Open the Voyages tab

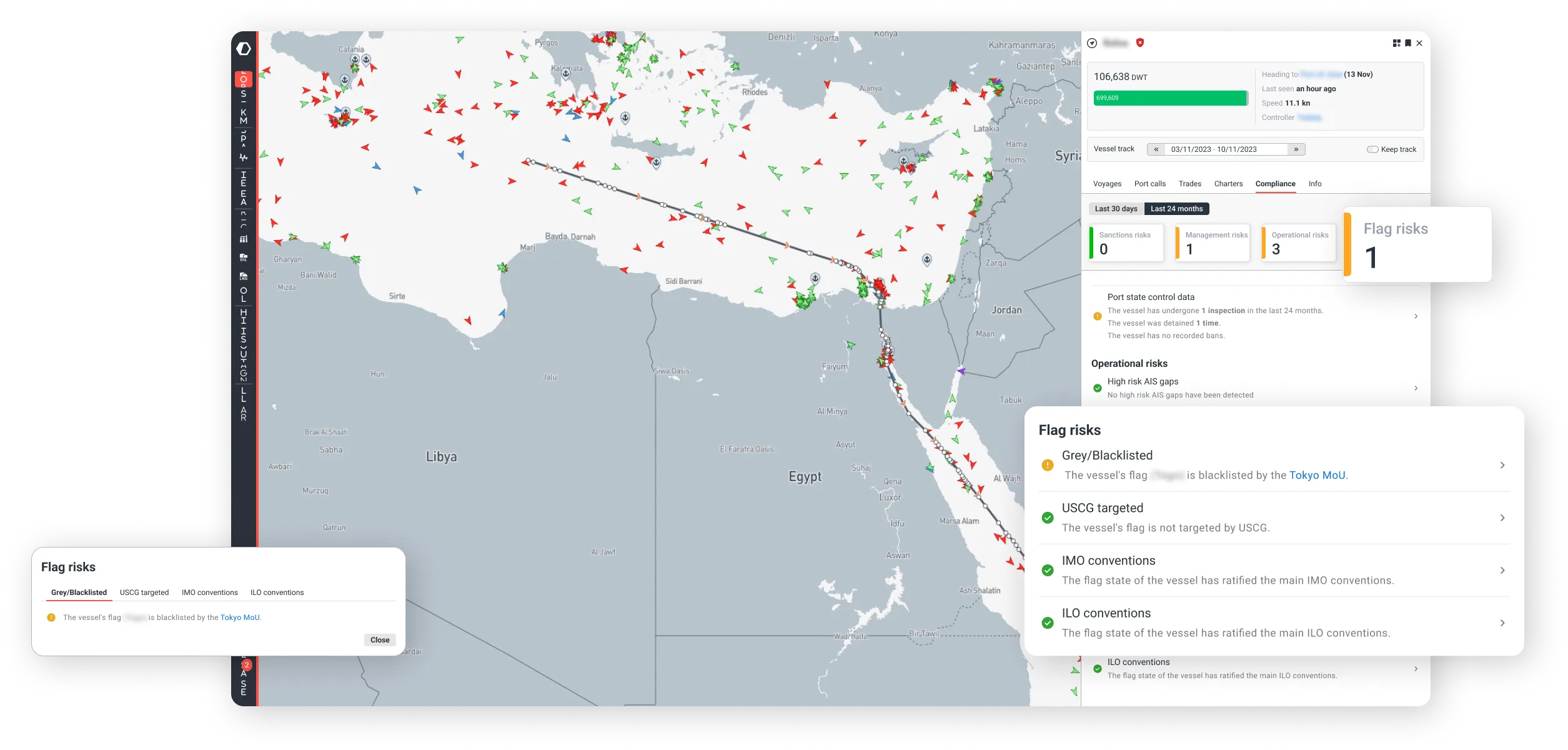[x=1107, y=184]
